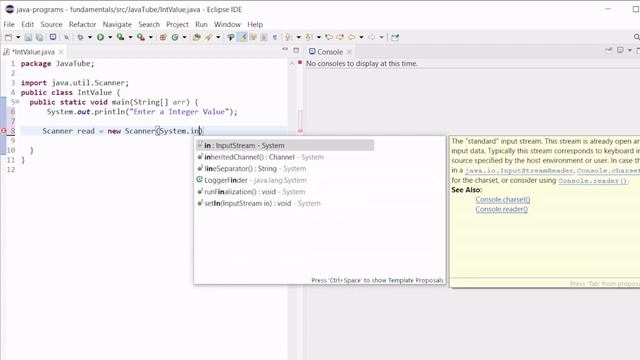Open the Search menu
The image size is (640, 360).
(149, 24)
